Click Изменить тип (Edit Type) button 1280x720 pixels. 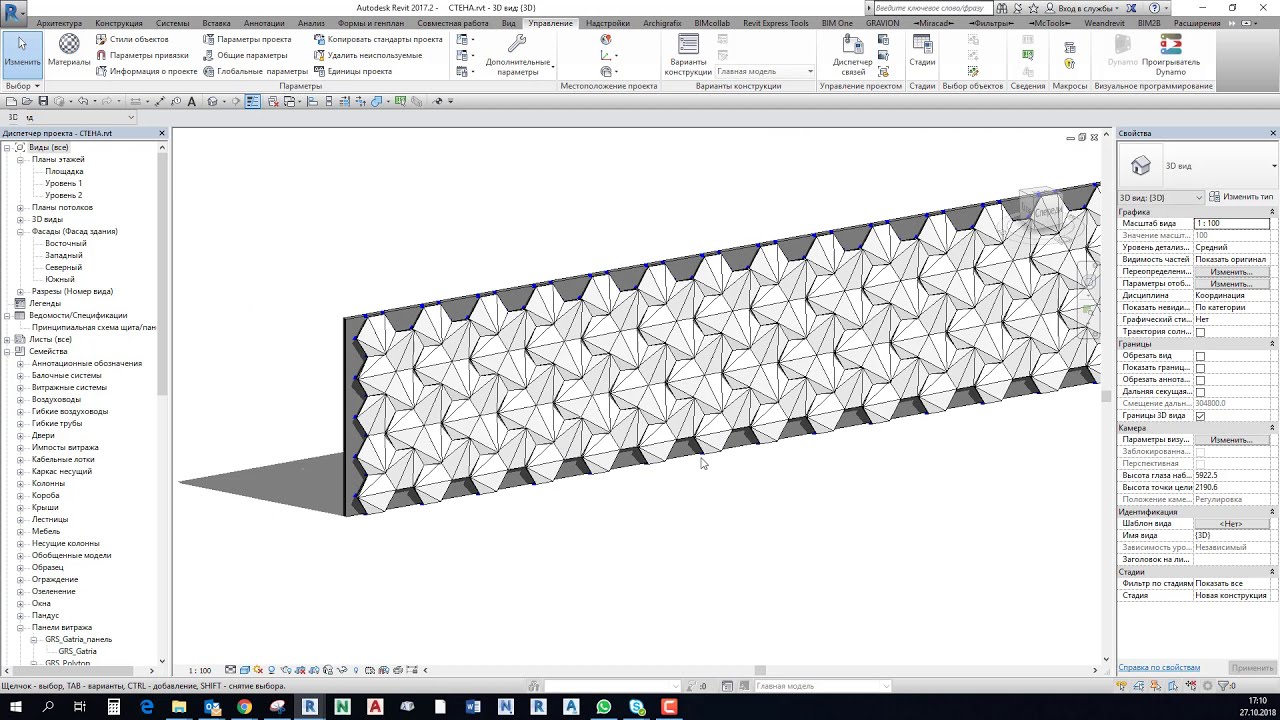(x=1242, y=197)
